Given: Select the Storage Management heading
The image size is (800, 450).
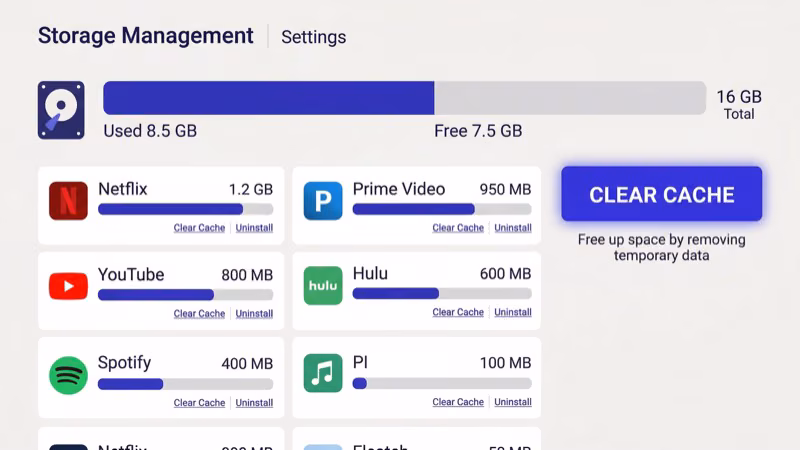Looking at the screenshot, I should pyautogui.click(x=145, y=36).
